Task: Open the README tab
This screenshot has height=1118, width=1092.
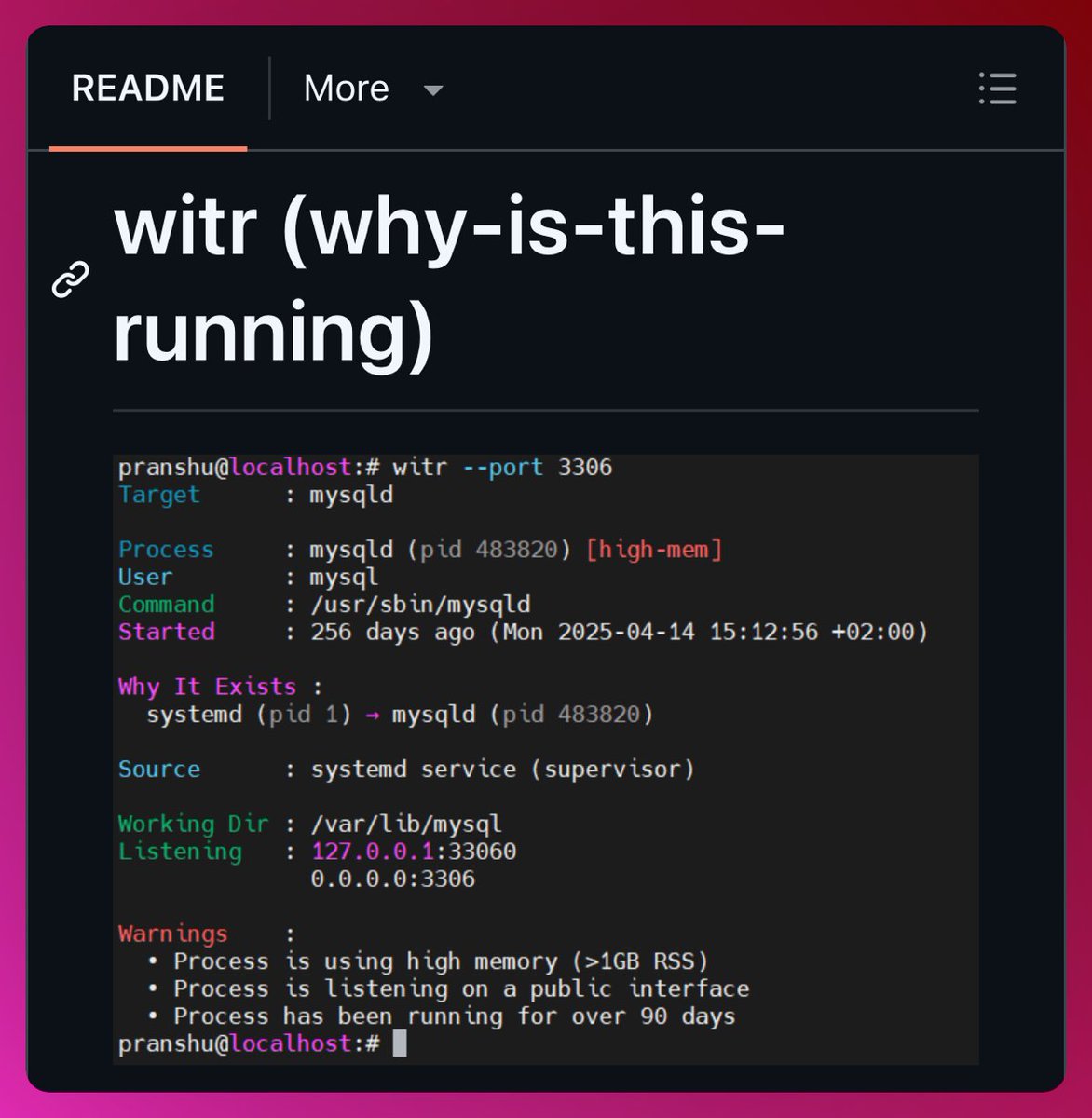Action: pos(148,89)
